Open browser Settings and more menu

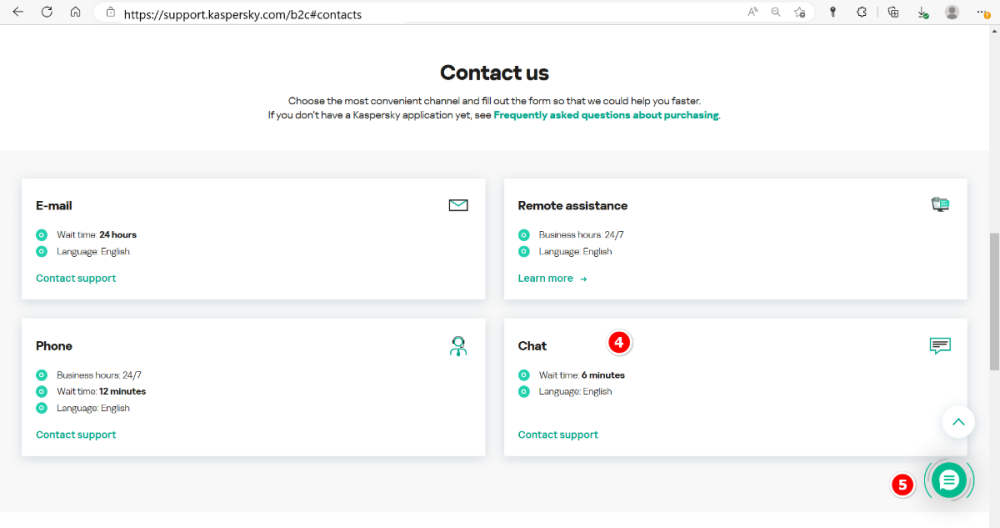click(x=982, y=12)
